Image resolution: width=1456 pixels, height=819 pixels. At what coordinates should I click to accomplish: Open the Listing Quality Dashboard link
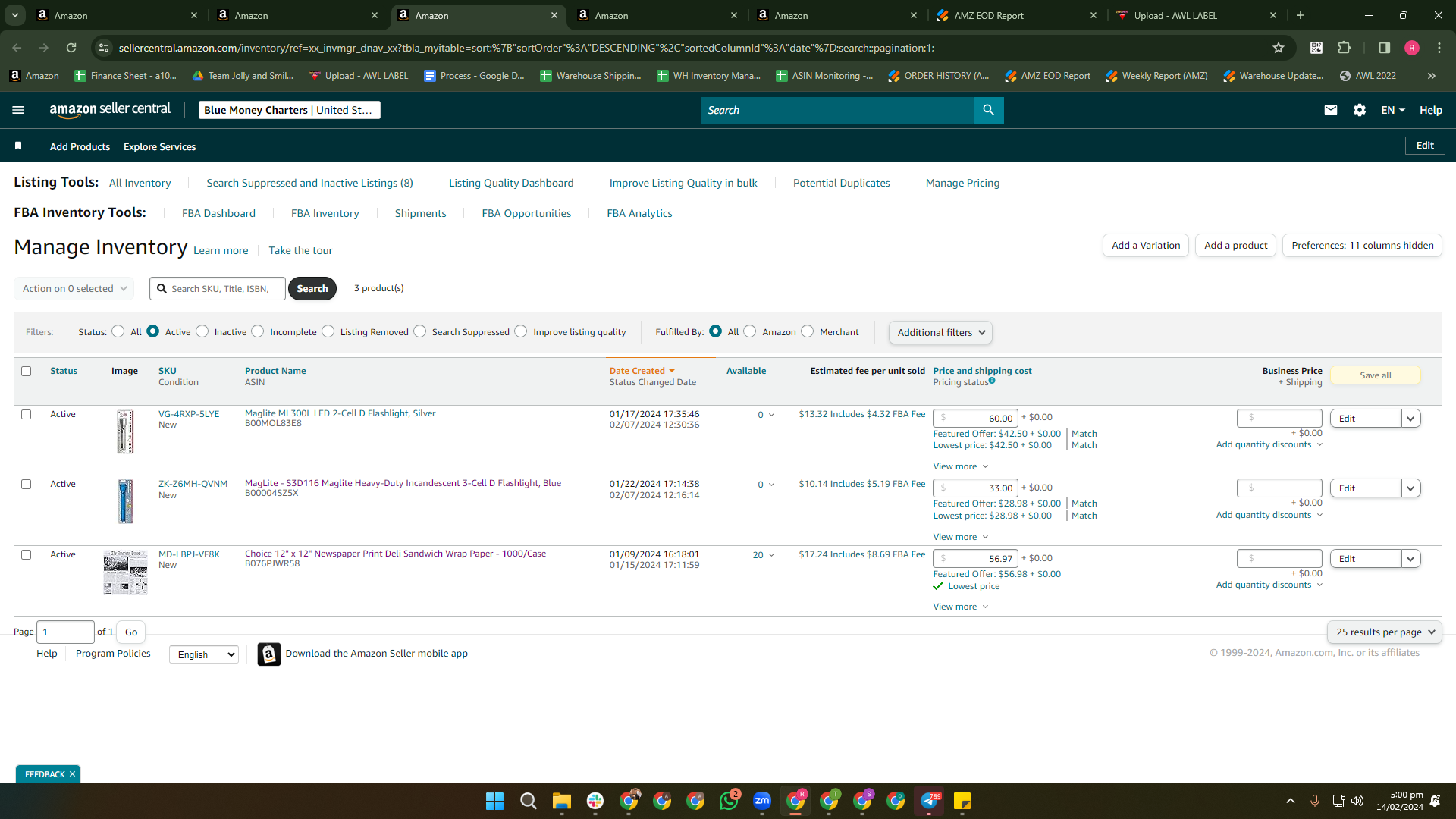(x=511, y=183)
